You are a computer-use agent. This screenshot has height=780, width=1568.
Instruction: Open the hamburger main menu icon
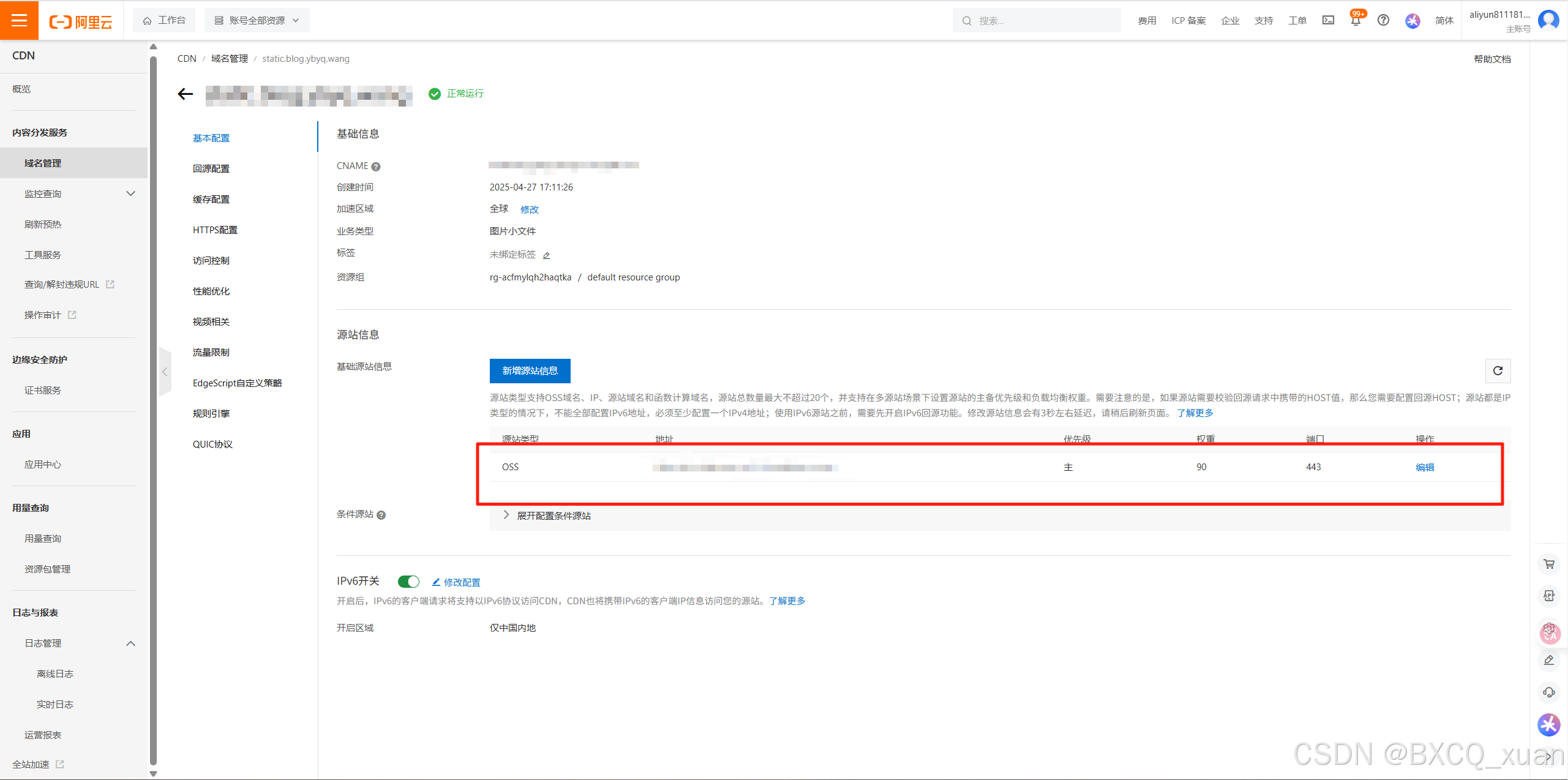coord(19,20)
